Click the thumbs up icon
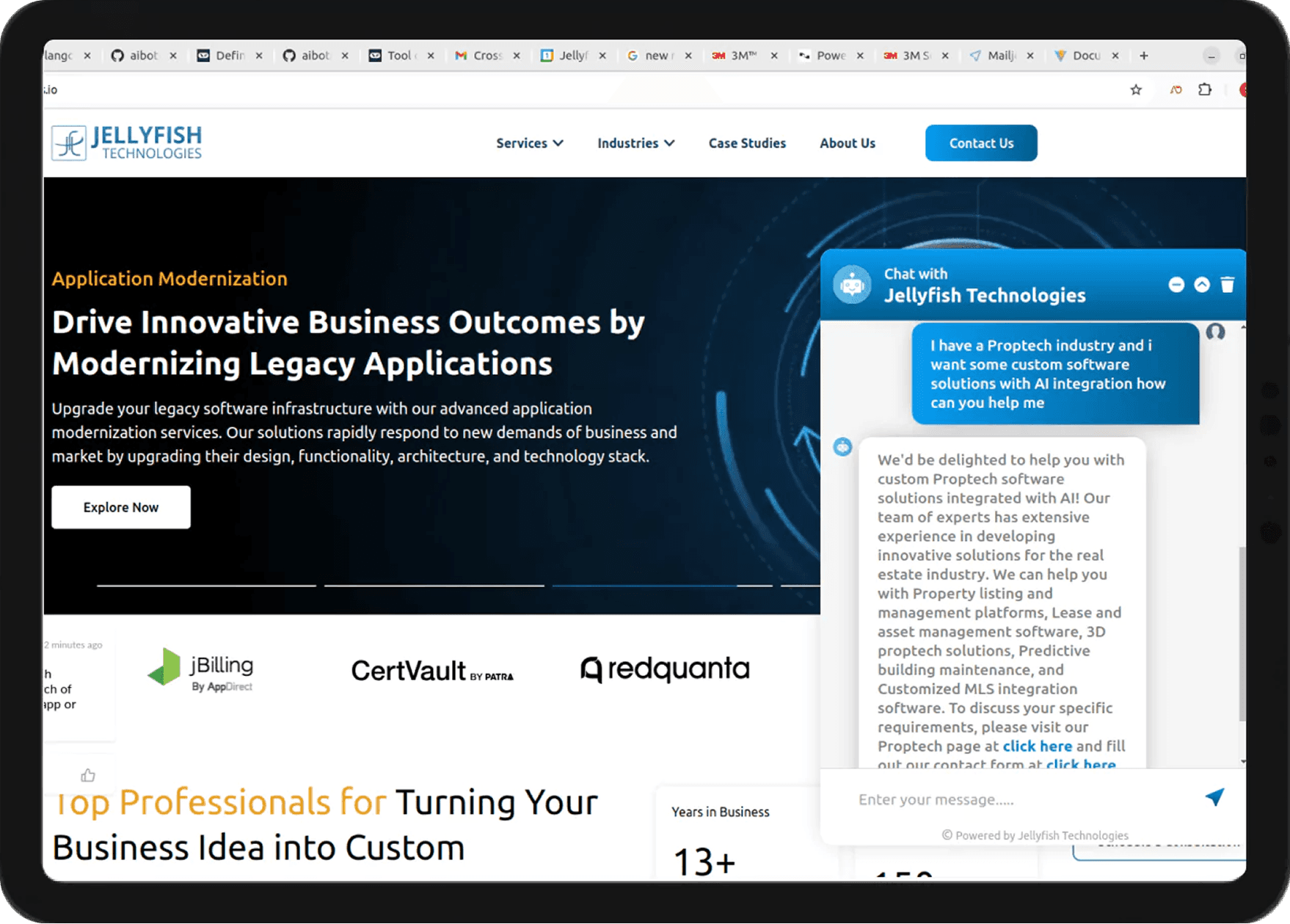1290x924 pixels. 88,775
